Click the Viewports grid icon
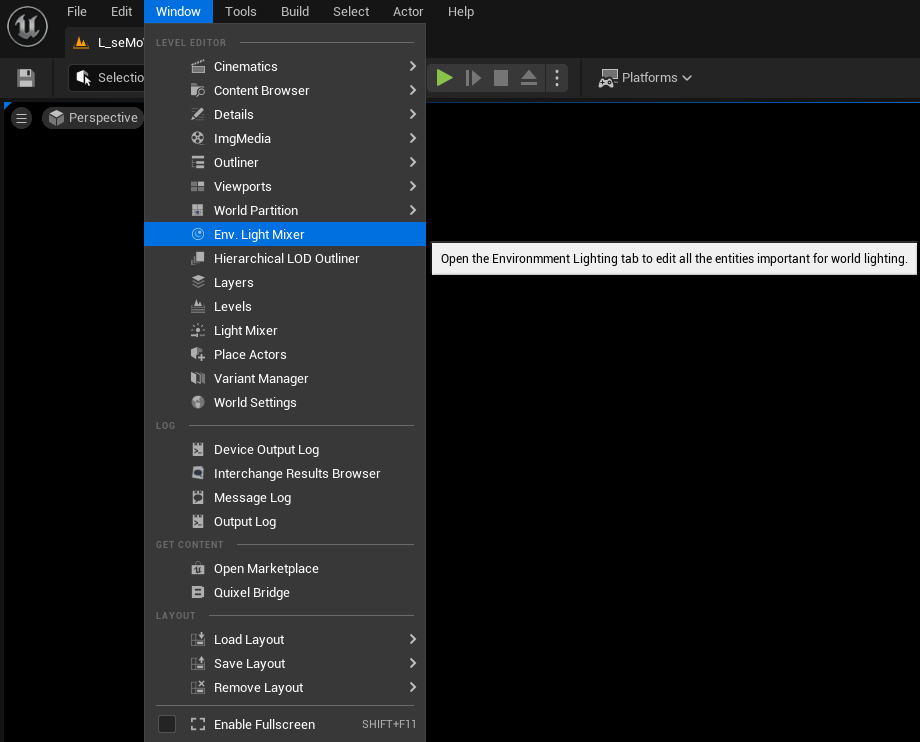Screen dimensions: 920x742 click(198, 187)
